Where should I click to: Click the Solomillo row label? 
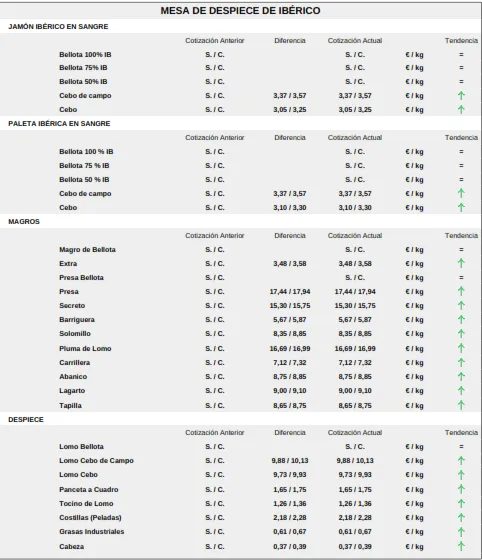tap(75, 334)
